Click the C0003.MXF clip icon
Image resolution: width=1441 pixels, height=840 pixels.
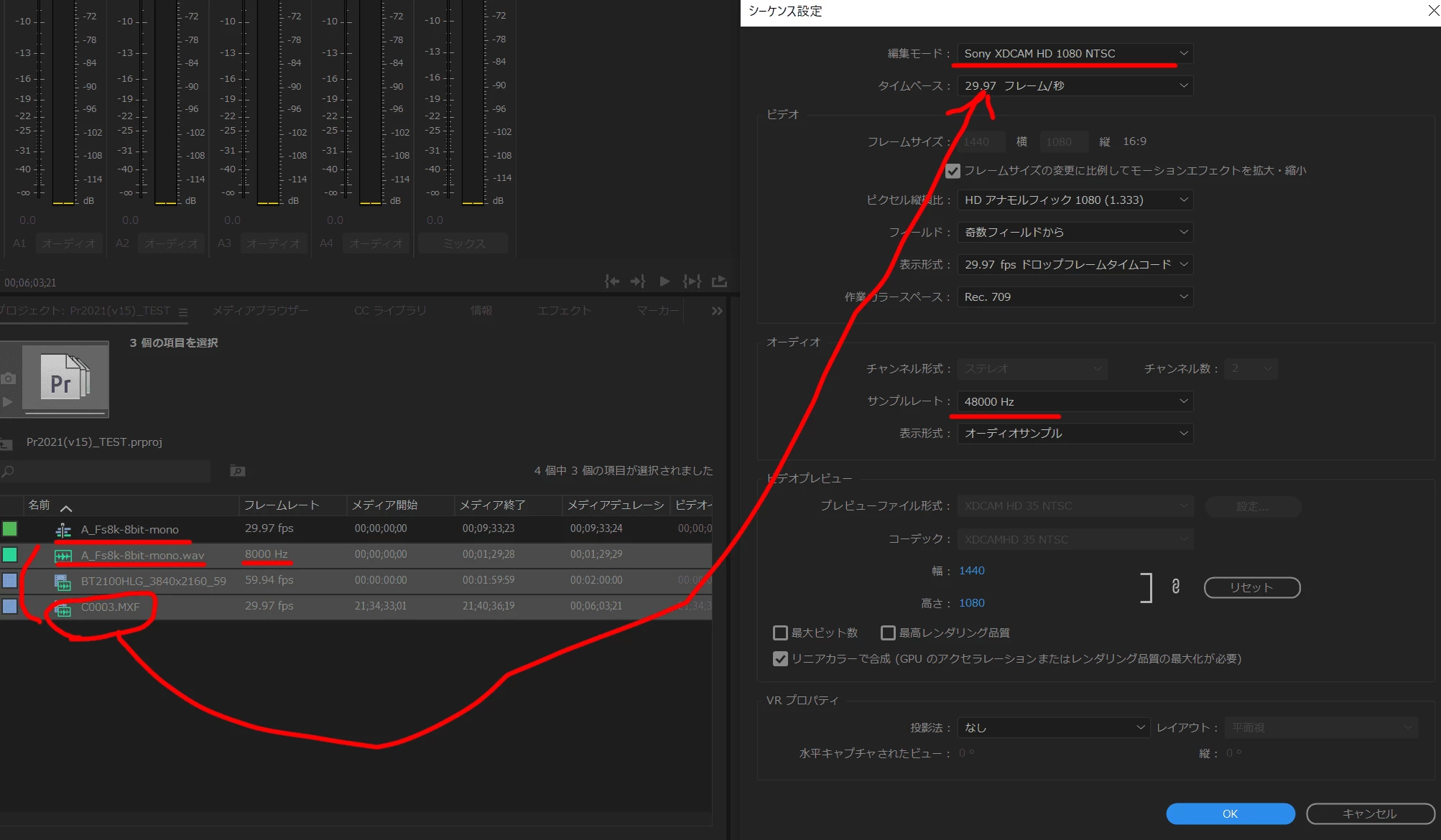tap(63, 608)
